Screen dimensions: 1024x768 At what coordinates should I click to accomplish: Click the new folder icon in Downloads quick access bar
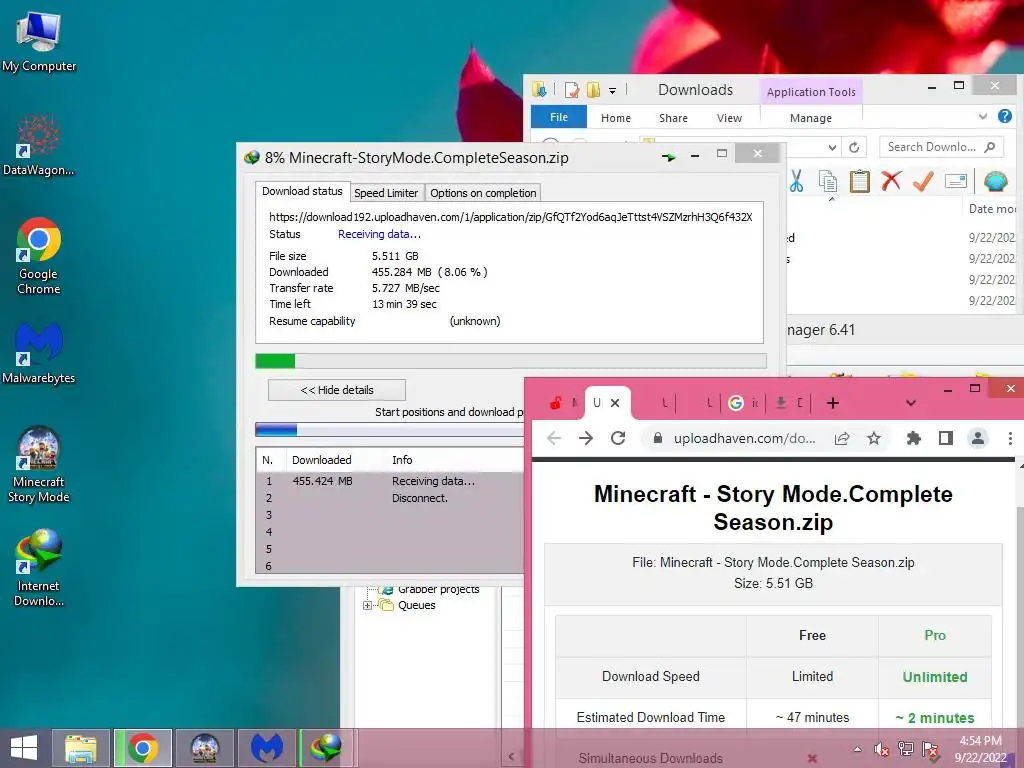click(593, 90)
